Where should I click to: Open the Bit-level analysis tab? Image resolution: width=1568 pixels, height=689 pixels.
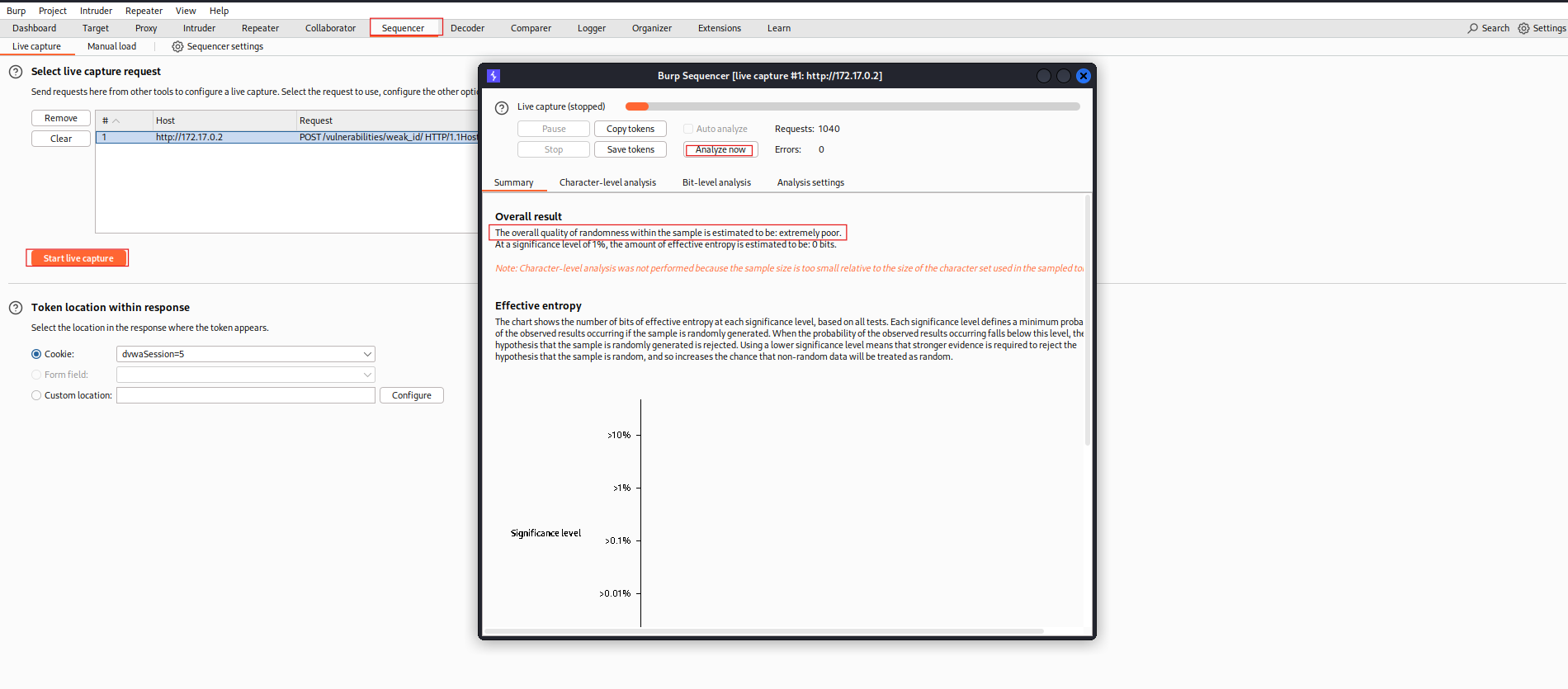click(x=716, y=182)
